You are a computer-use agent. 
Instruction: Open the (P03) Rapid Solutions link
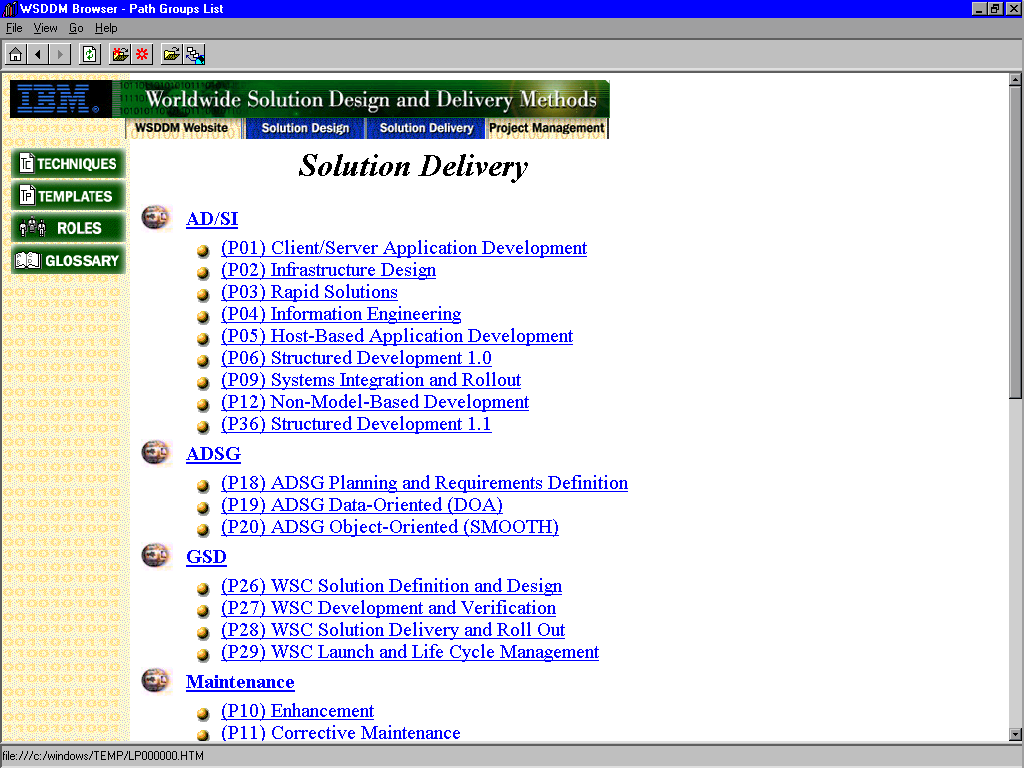[309, 292]
